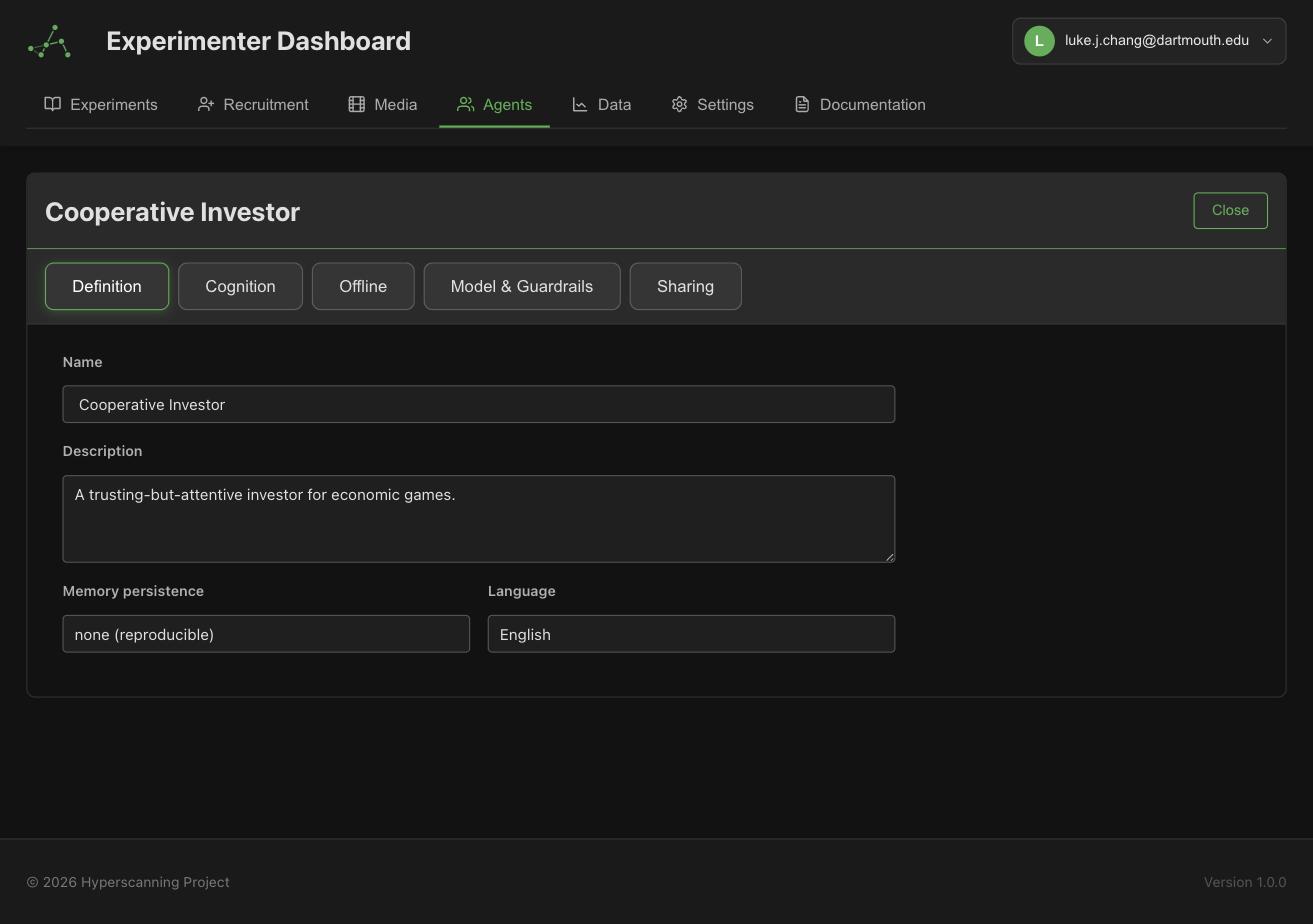Viewport: 1313px width, 924px height.
Task: Click the Recruitment user-plus icon
Action: point(206,104)
